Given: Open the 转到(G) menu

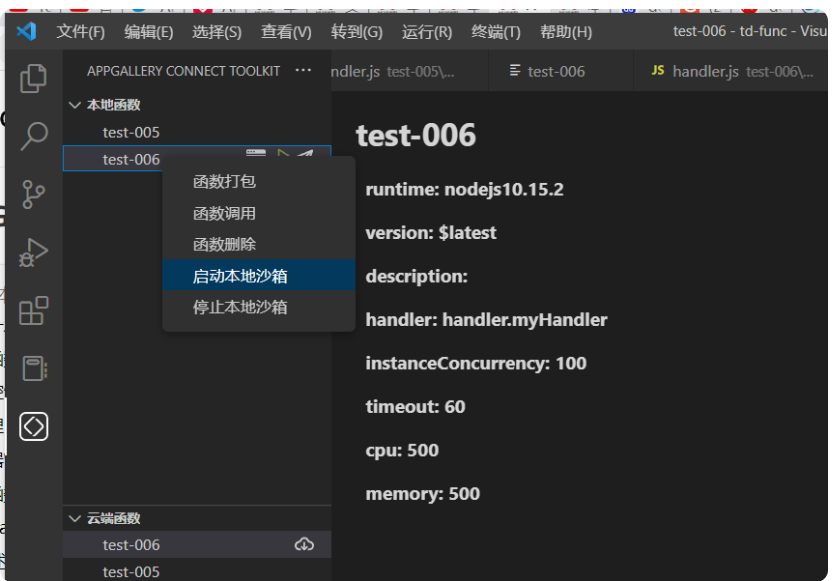Looking at the screenshot, I should pos(356,32).
